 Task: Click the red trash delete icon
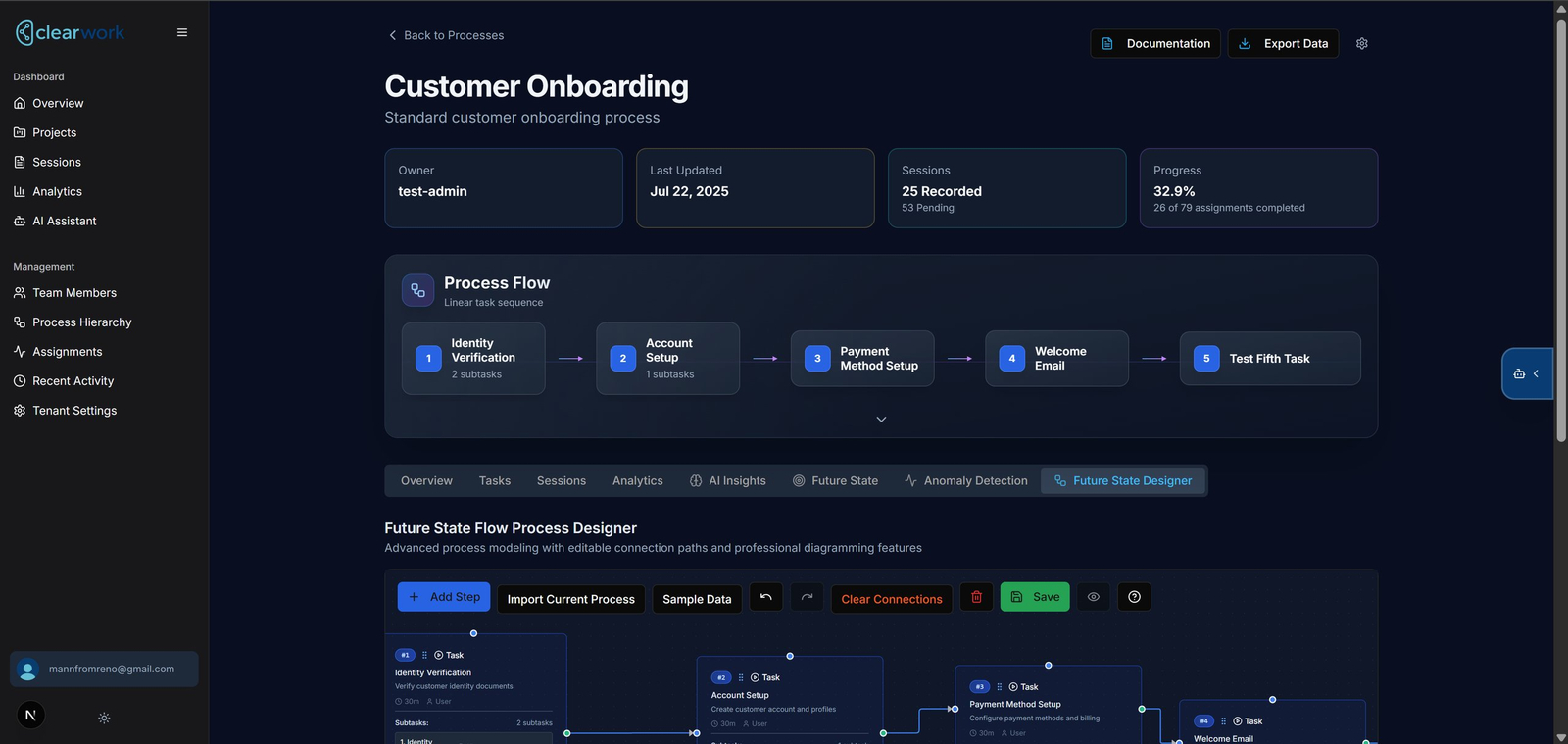tap(976, 597)
